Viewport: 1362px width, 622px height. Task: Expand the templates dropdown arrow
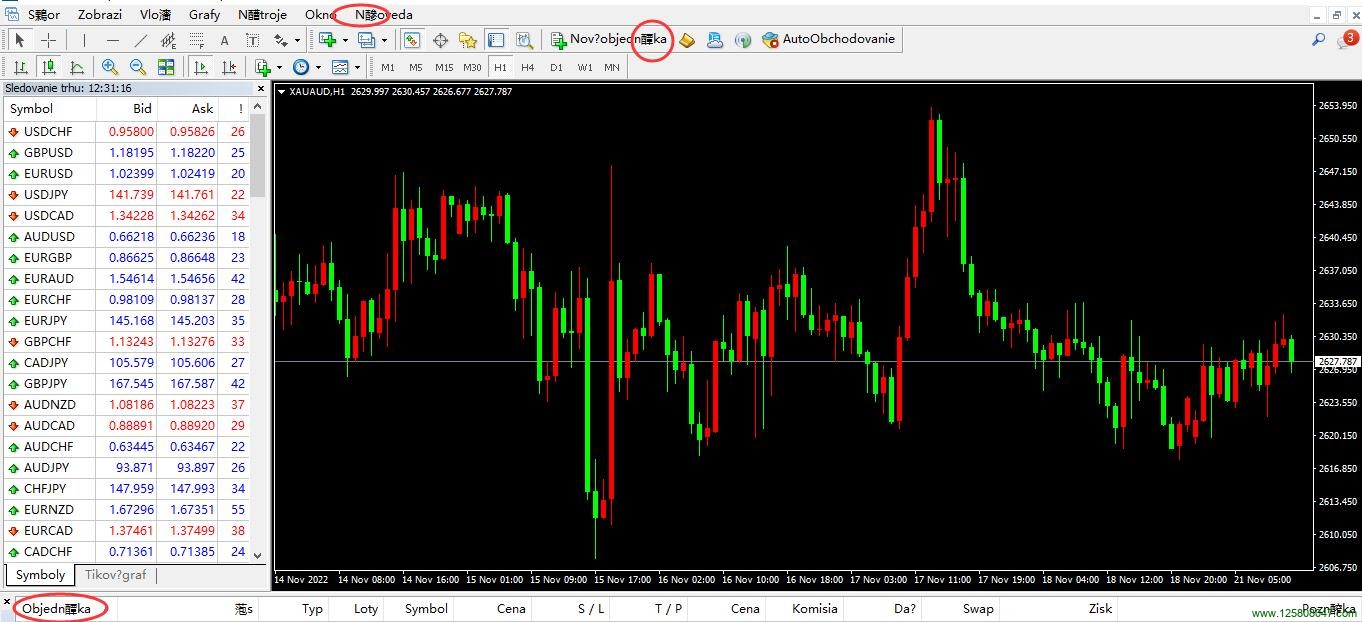coord(357,68)
